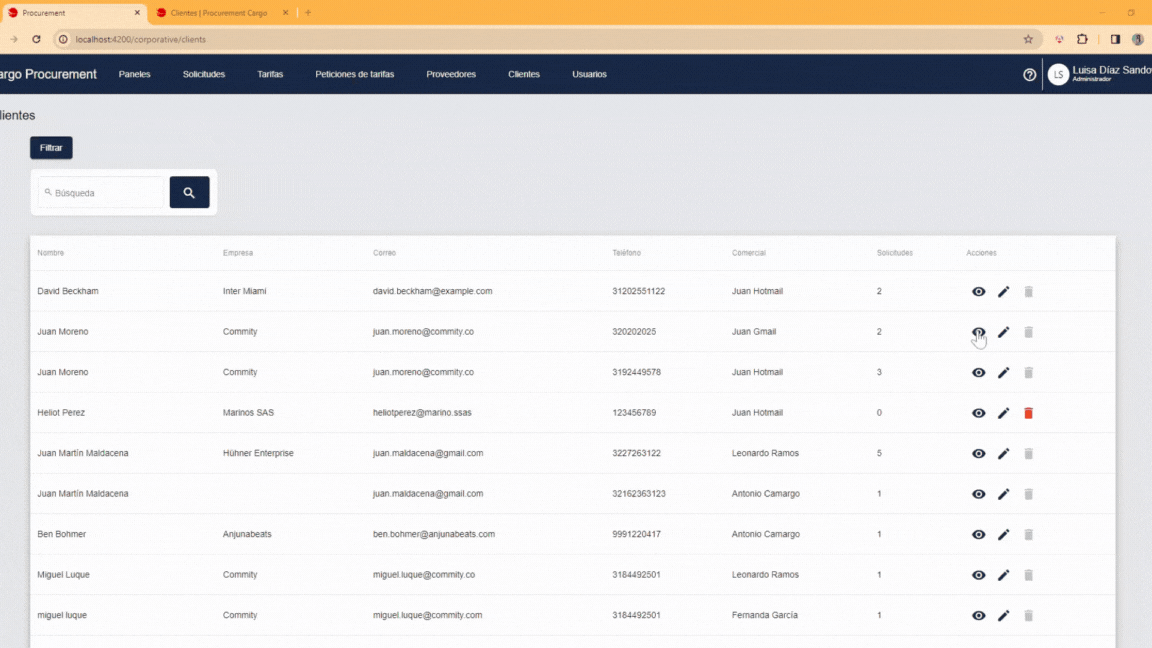Sort table by Solicitudes column header

894,253
